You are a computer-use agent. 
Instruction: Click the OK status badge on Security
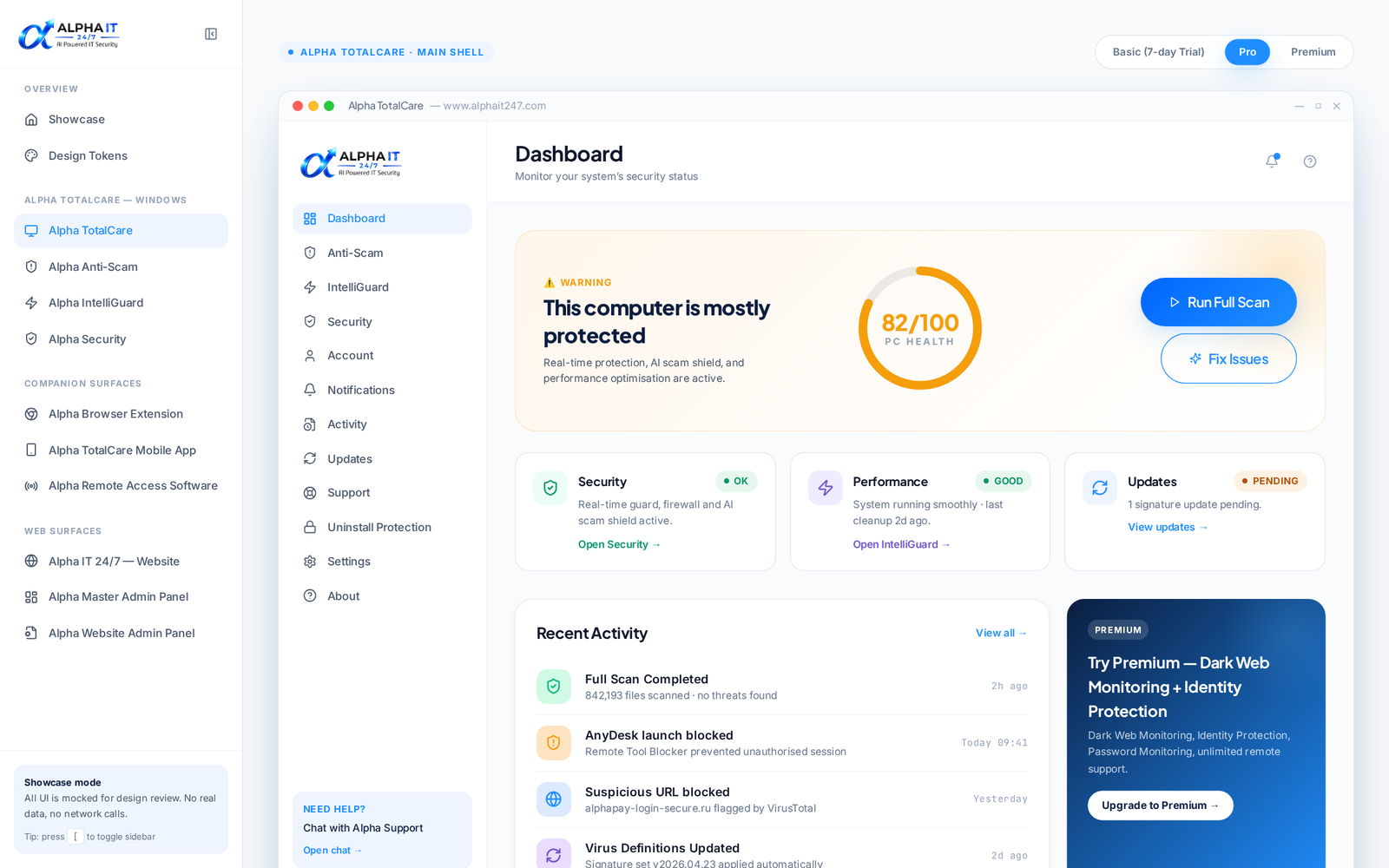[x=736, y=481]
